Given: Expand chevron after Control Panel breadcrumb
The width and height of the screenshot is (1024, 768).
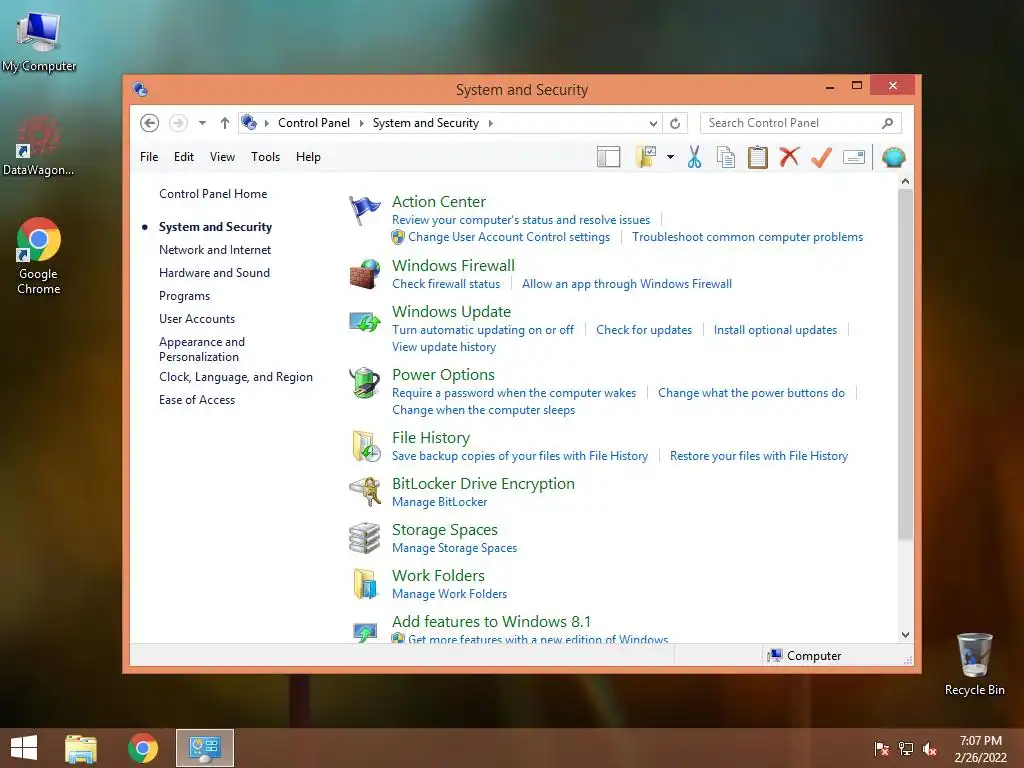Looking at the screenshot, I should 362,123.
